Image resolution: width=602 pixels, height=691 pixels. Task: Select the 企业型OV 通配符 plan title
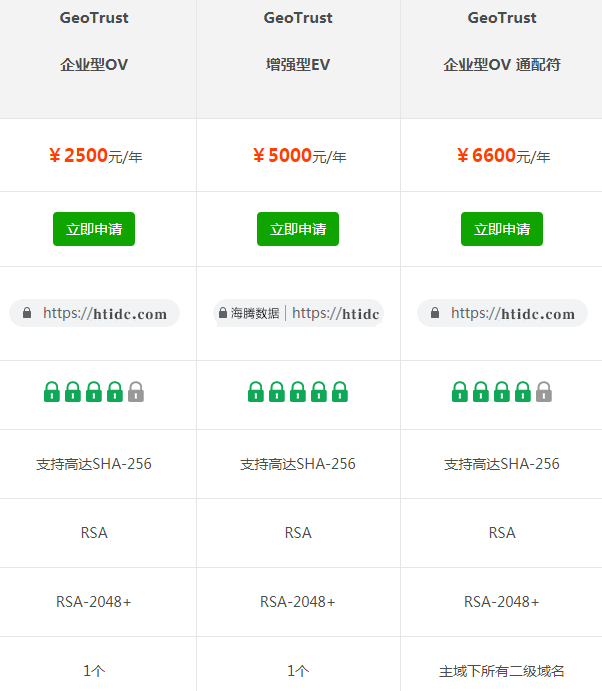point(502,65)
